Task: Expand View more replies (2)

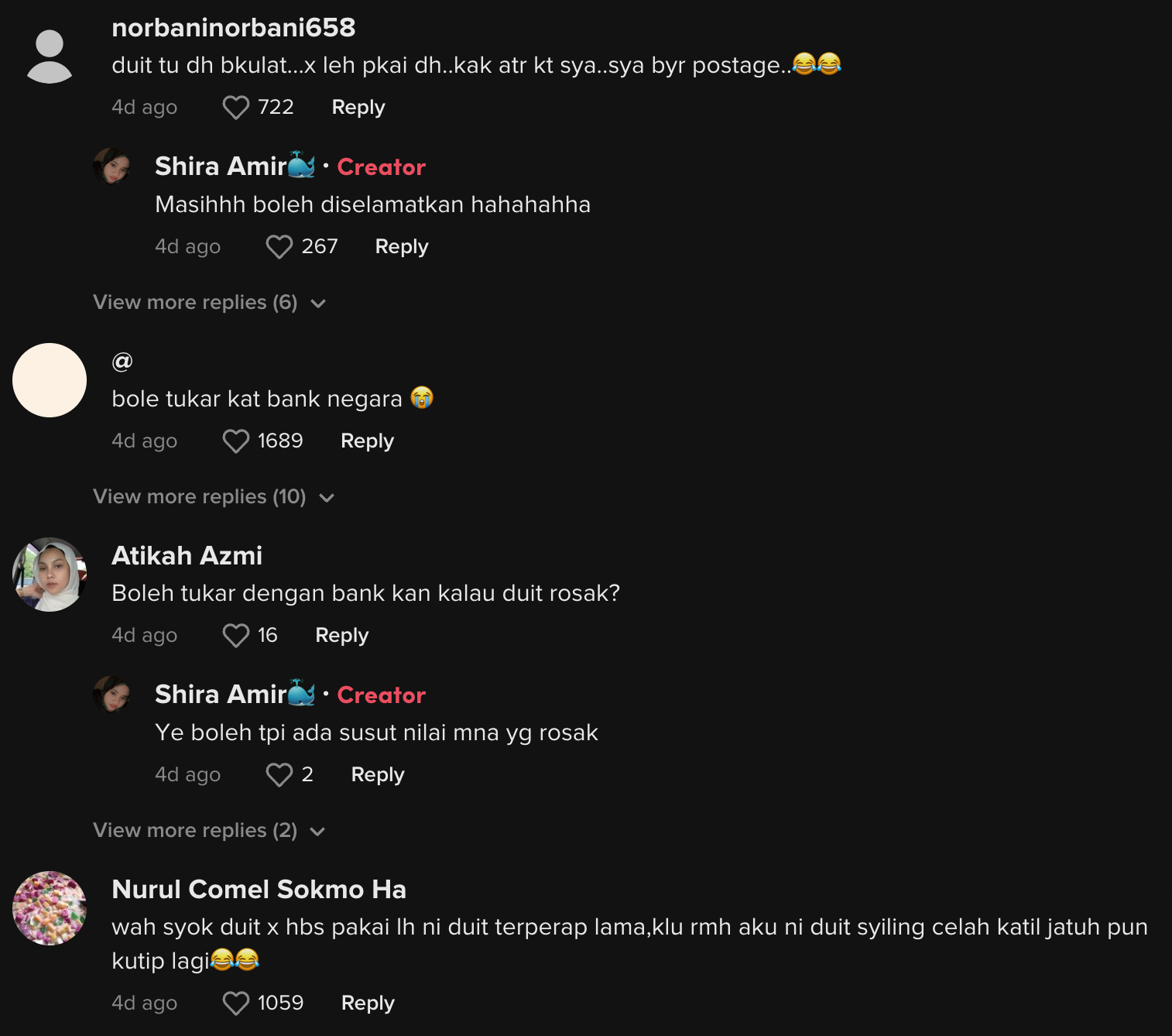Action: (210, 831)
